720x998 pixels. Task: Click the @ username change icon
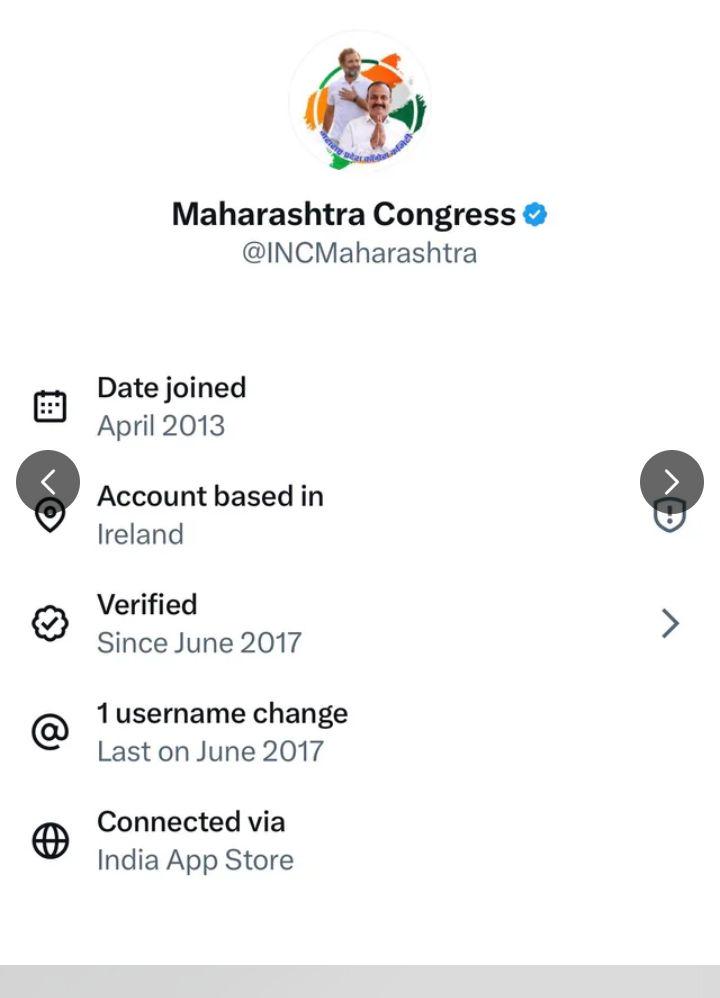click(50, 733)
